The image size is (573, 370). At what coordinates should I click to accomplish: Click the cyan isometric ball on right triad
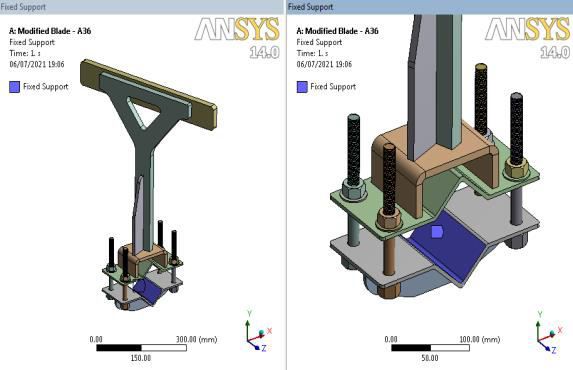click(552, 332)
